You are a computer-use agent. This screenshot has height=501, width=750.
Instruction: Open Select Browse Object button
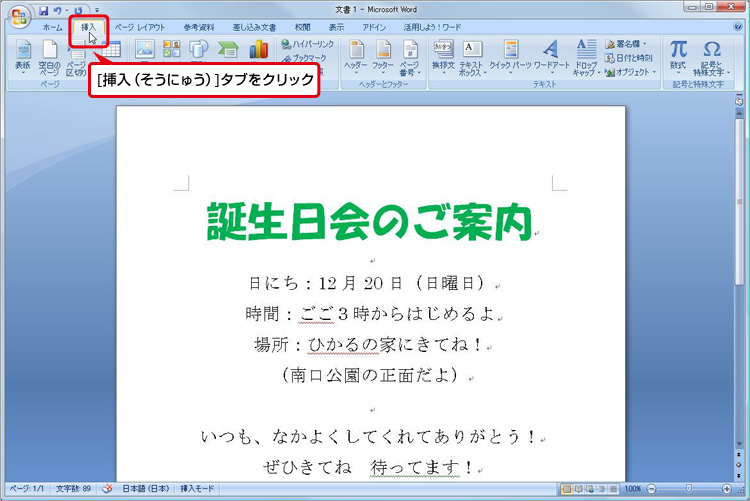739,465
